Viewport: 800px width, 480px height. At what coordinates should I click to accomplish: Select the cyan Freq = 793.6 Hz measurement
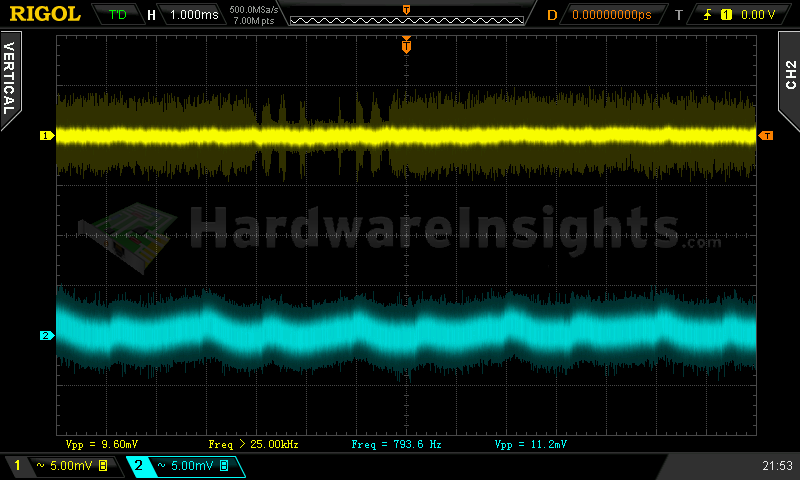coord(398,443)
